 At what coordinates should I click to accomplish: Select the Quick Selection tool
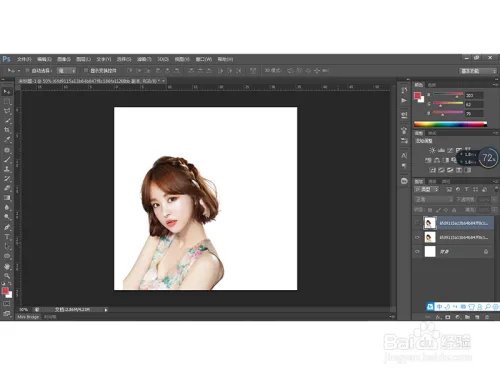pyautogui.click(x=7, y=121)
